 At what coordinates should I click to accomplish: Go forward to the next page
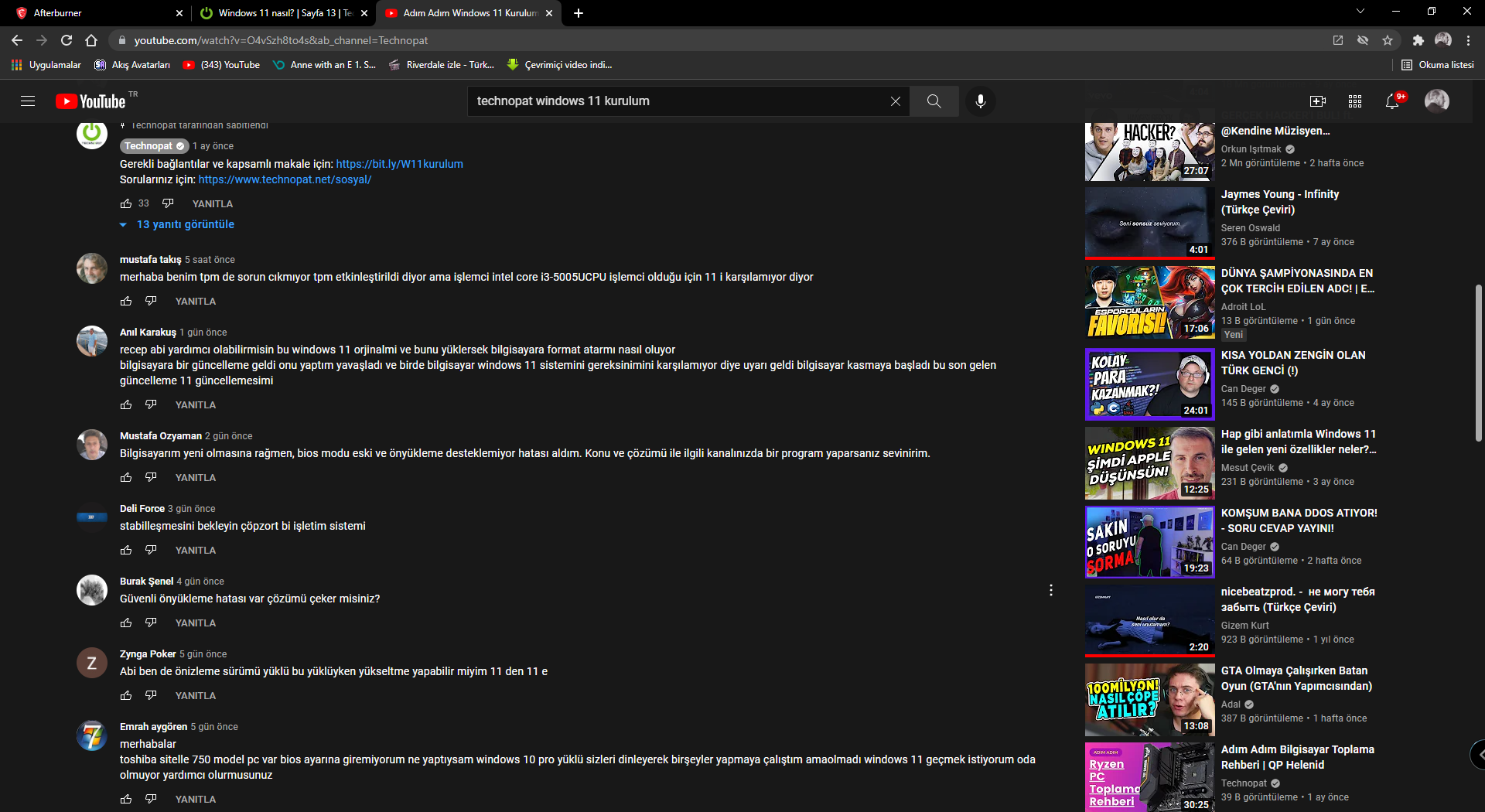point(42,40)
